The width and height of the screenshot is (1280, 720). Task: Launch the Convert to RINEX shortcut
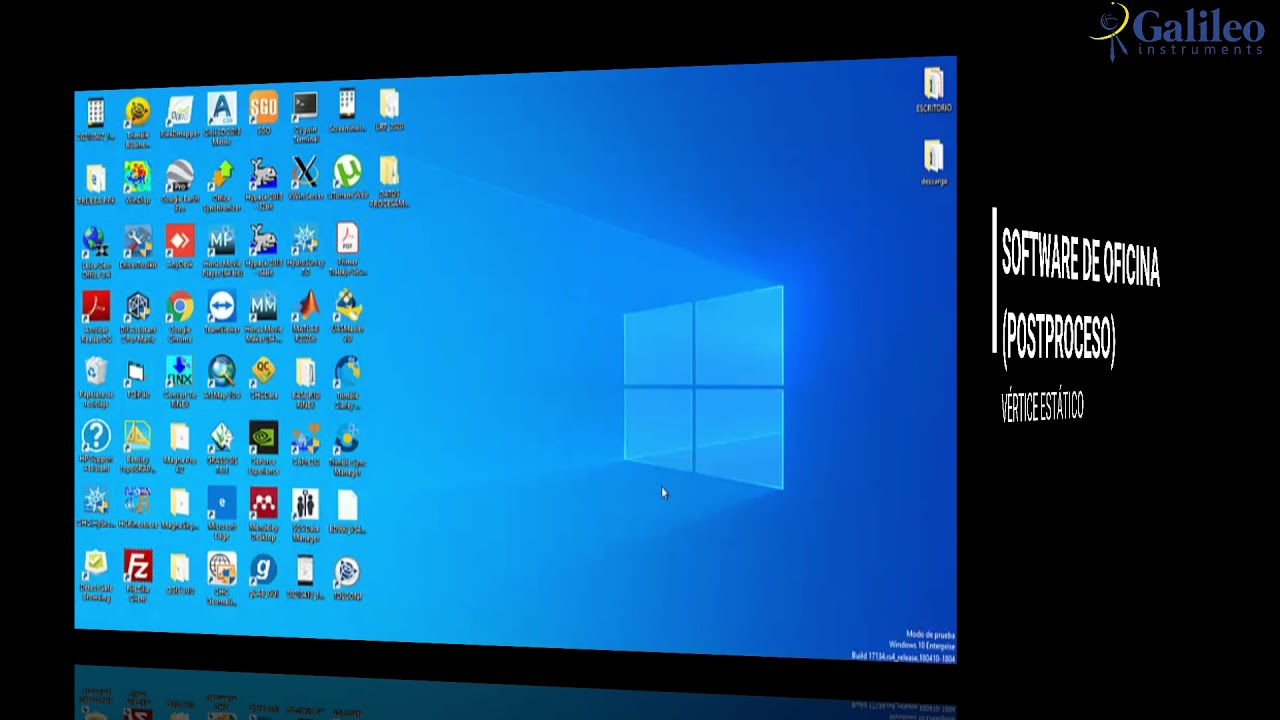[179, 382]
